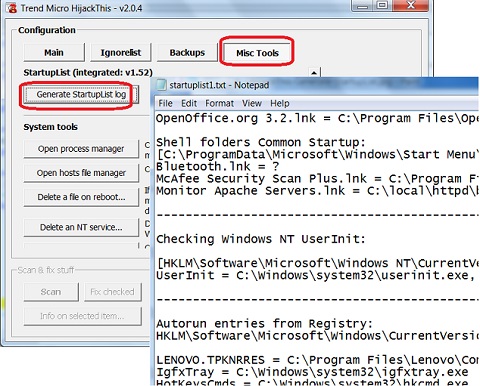Click the 'StartupList (integrated: v1.52)' heading
Image resolution: width=480 pixels, height=386 pixels.
click(88, 72)
